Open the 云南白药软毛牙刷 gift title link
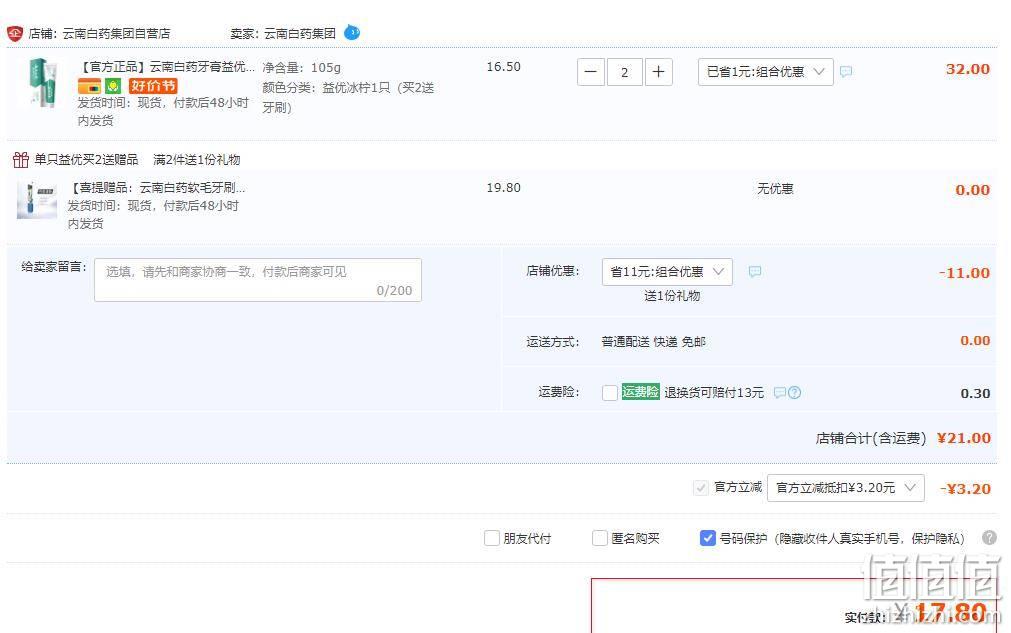This screenshot has height=633, width=1011. pos(157,188)
